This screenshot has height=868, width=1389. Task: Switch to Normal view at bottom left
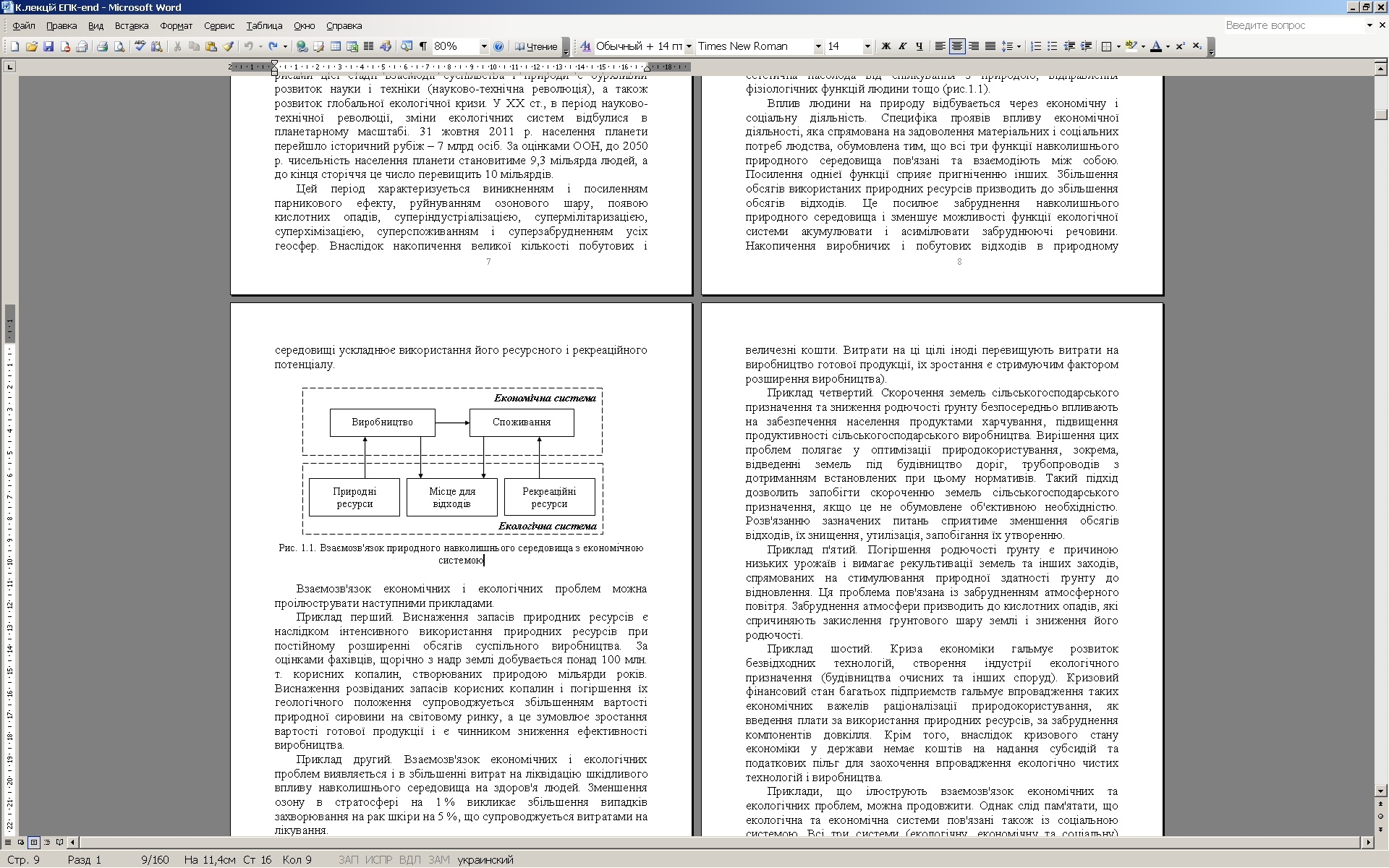tap(9, 842)
